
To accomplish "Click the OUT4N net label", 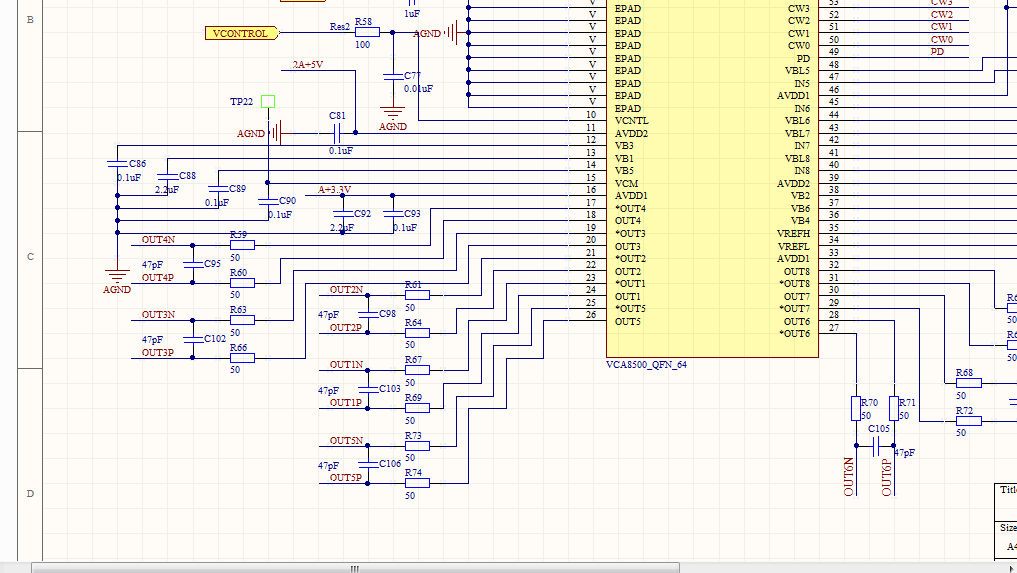I will [157, 240].
